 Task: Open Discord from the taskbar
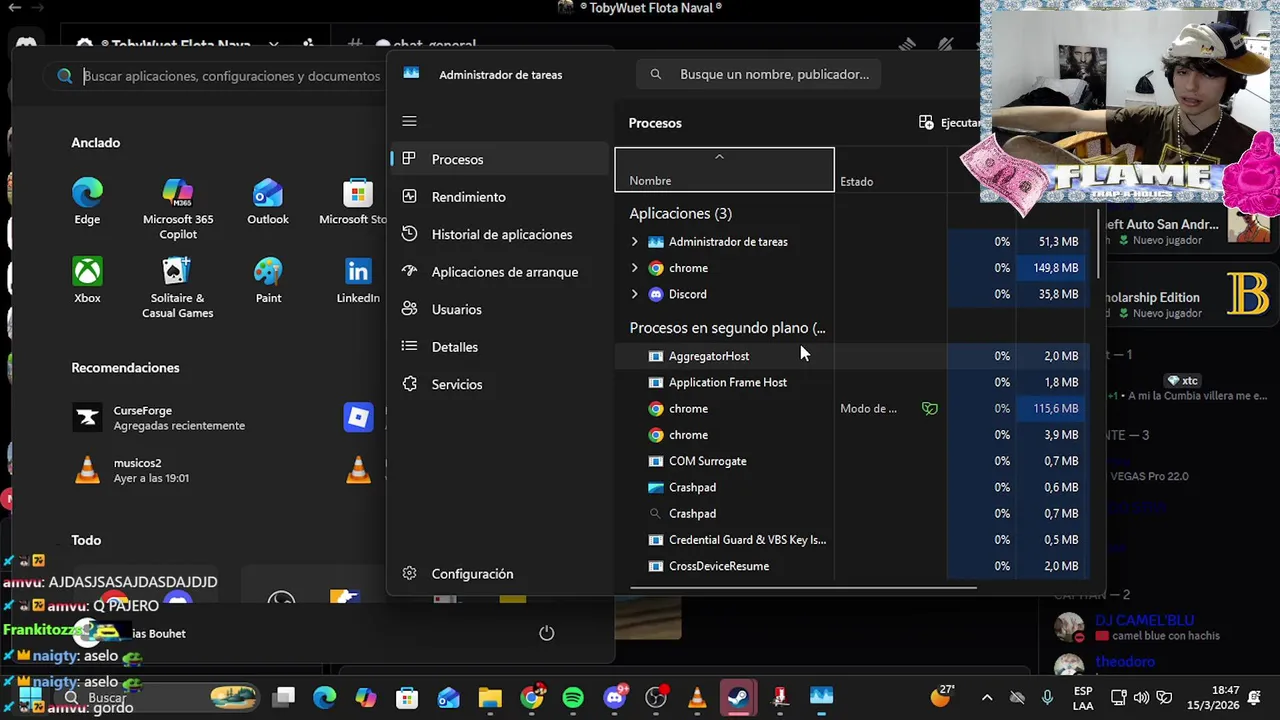(x=615, y=697)
